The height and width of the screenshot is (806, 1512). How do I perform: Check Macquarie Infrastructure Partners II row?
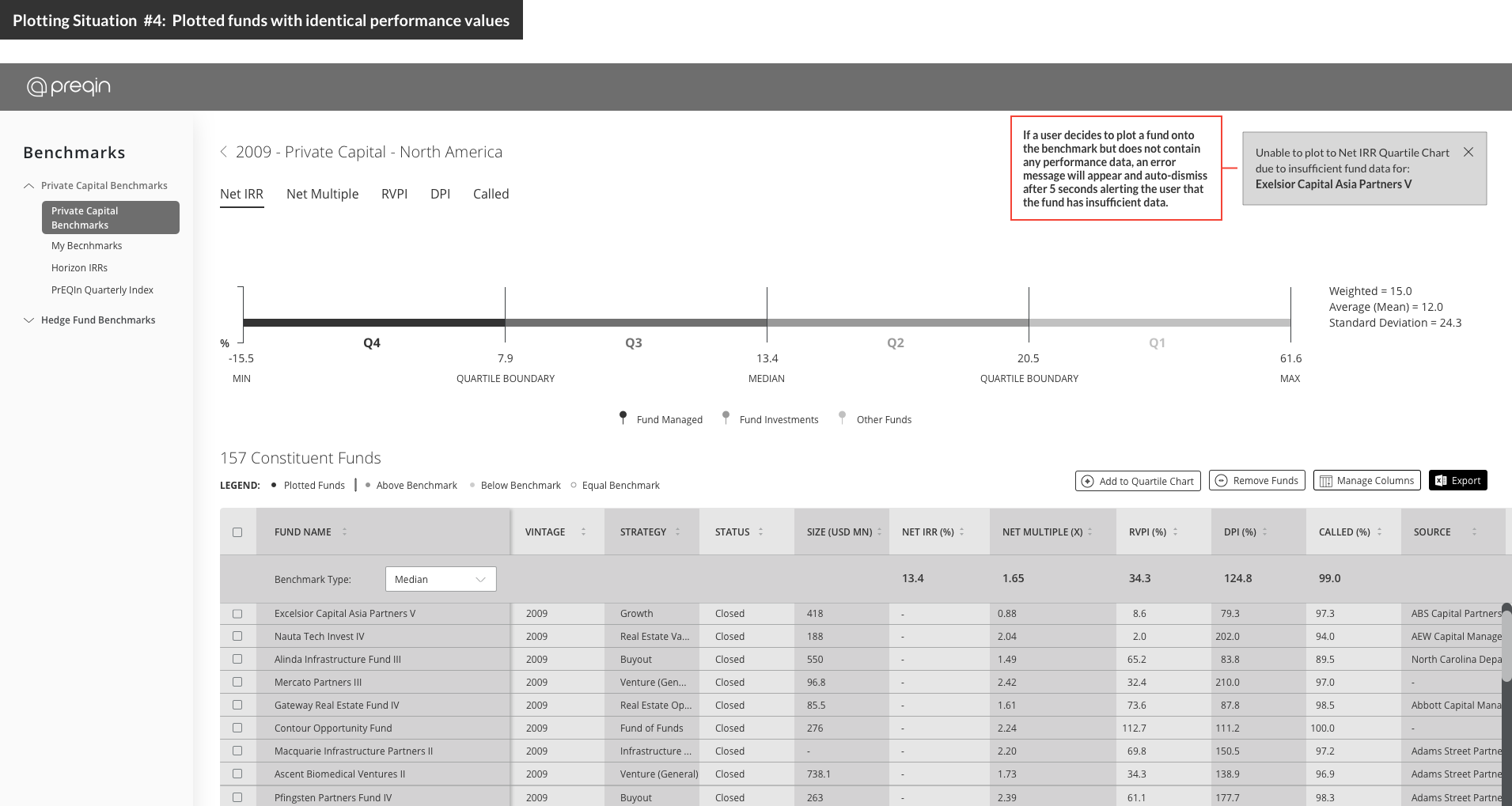click(237, 751)
